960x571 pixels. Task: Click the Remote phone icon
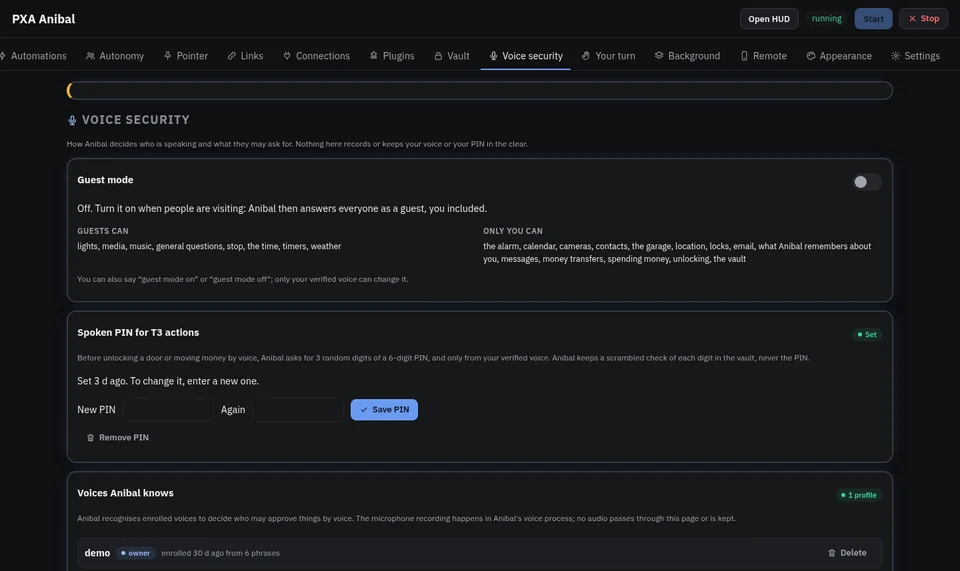pyautogui.click(x=744, y=56)
